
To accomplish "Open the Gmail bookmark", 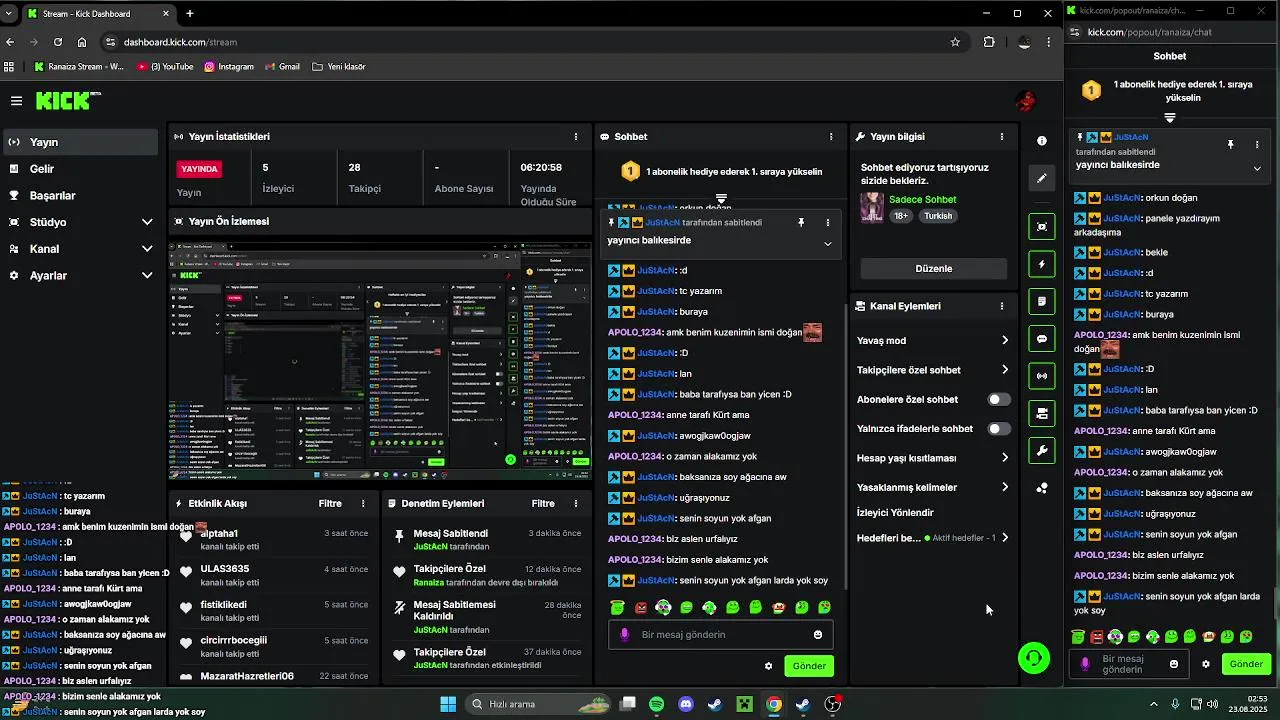I will [282, 67].
